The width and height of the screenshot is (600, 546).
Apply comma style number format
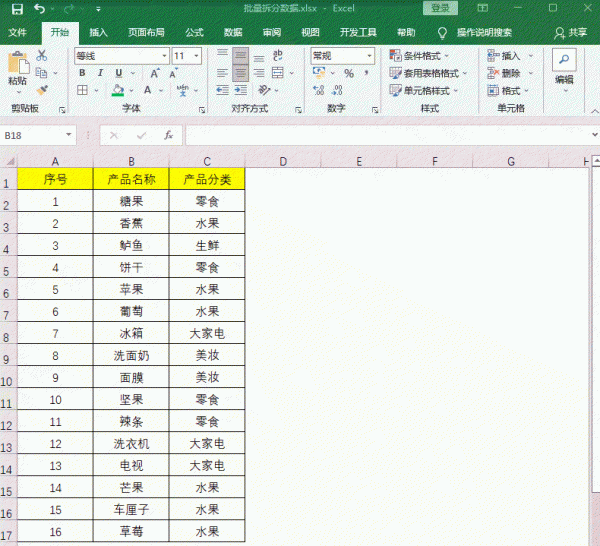pyautogui.click(x=366, y=73)
